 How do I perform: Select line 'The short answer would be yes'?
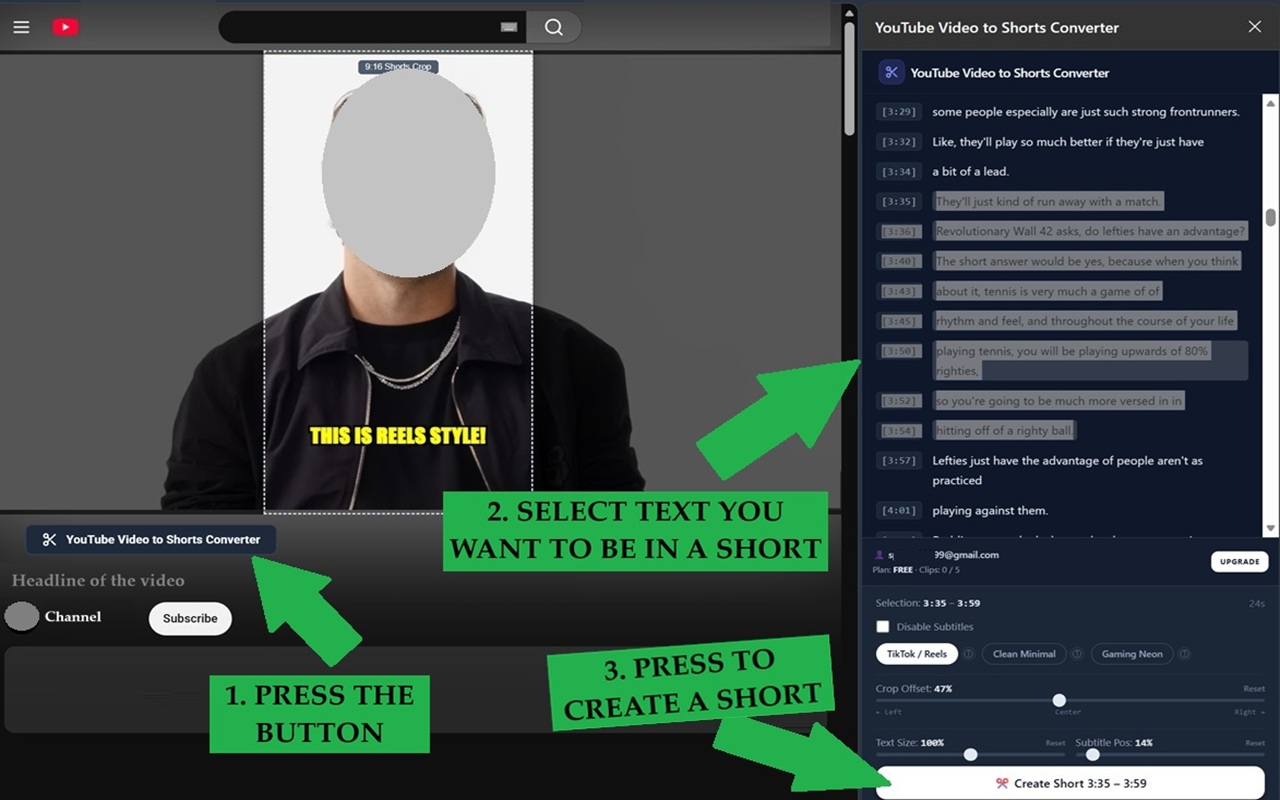coord(1087,261)
